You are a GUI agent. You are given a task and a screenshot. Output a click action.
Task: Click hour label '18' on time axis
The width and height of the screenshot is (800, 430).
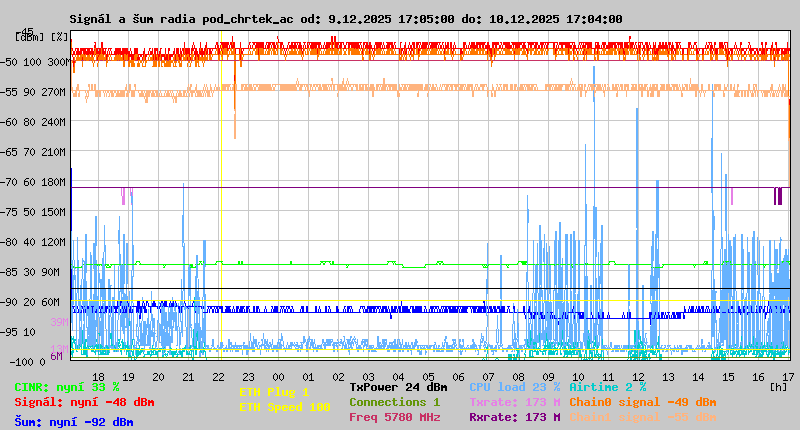pos(98,377)
